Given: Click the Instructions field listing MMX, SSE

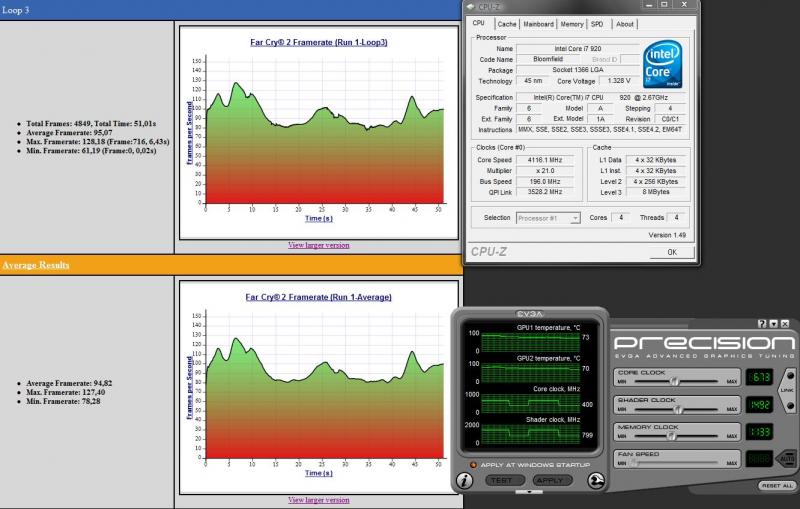Looking at the screenshot, I should tap(600, 130).
